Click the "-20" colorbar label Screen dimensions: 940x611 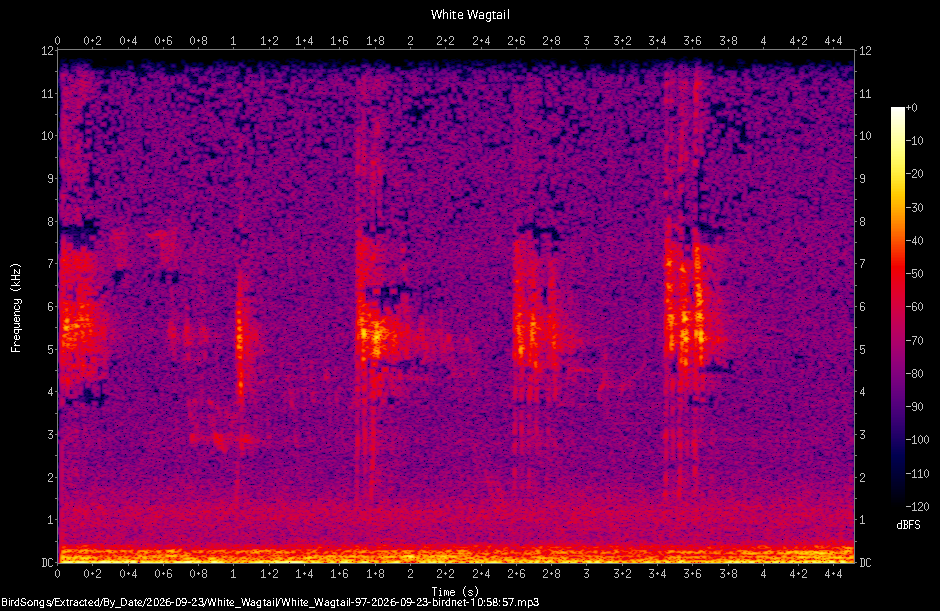tap(914, 174)
